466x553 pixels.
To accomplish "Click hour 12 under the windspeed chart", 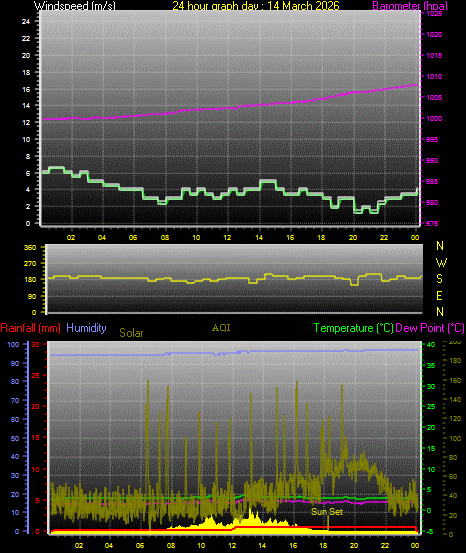I will (x=227, y=237).
